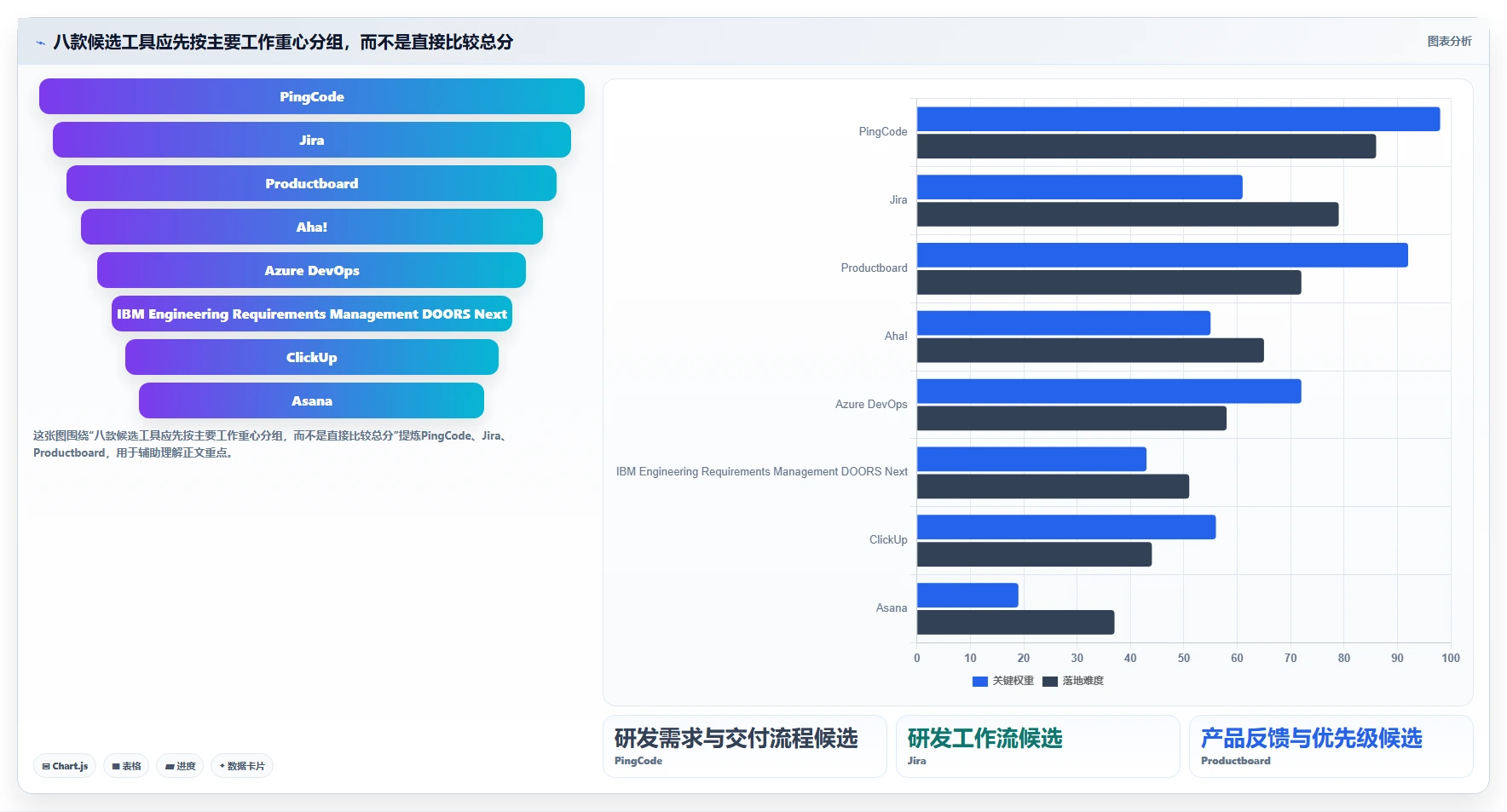
Task: Select the ClickUp funnel bar
Action: coord(312,357)
